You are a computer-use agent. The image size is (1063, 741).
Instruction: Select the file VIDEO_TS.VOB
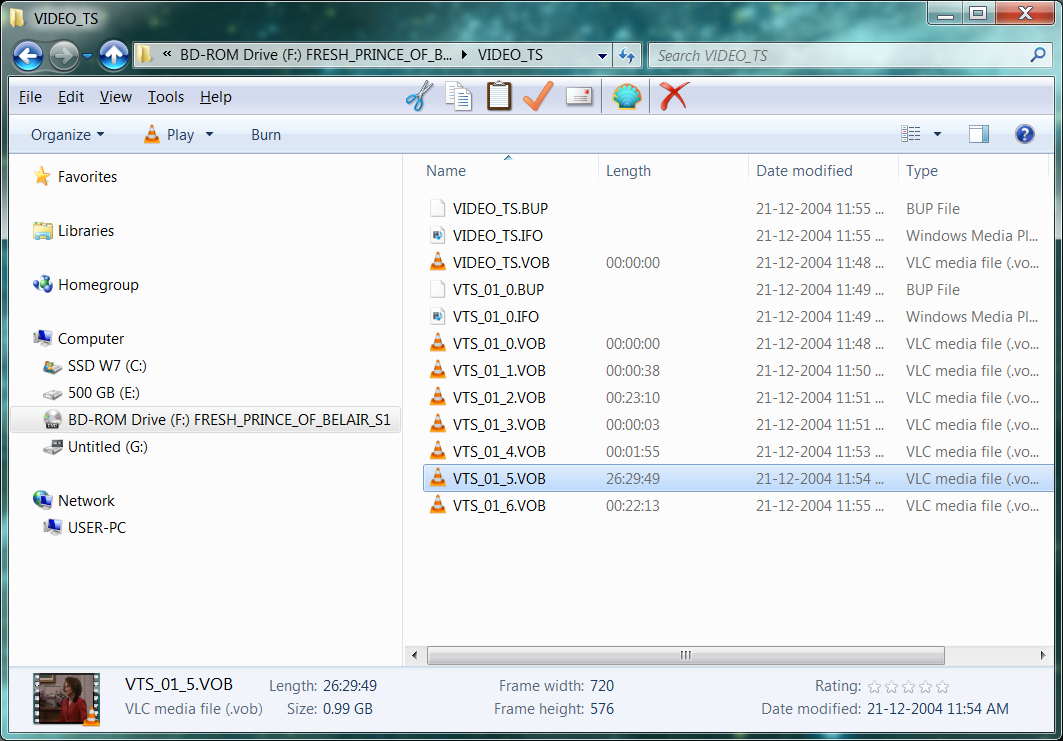point(501,263)
